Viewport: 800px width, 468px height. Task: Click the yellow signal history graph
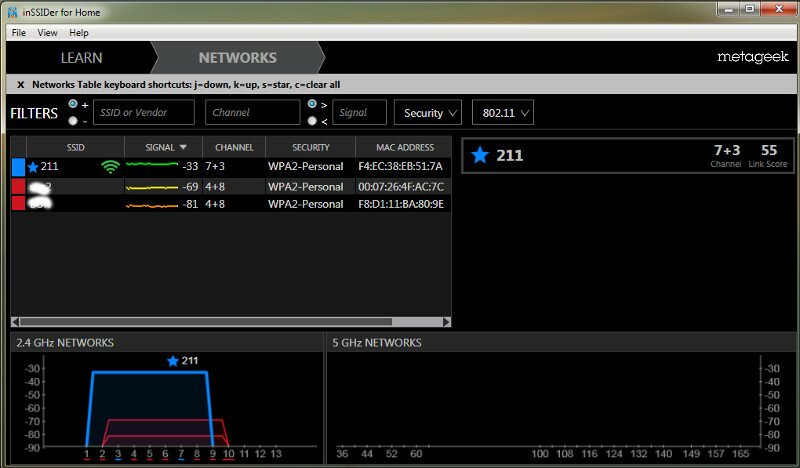coord(152,188)
